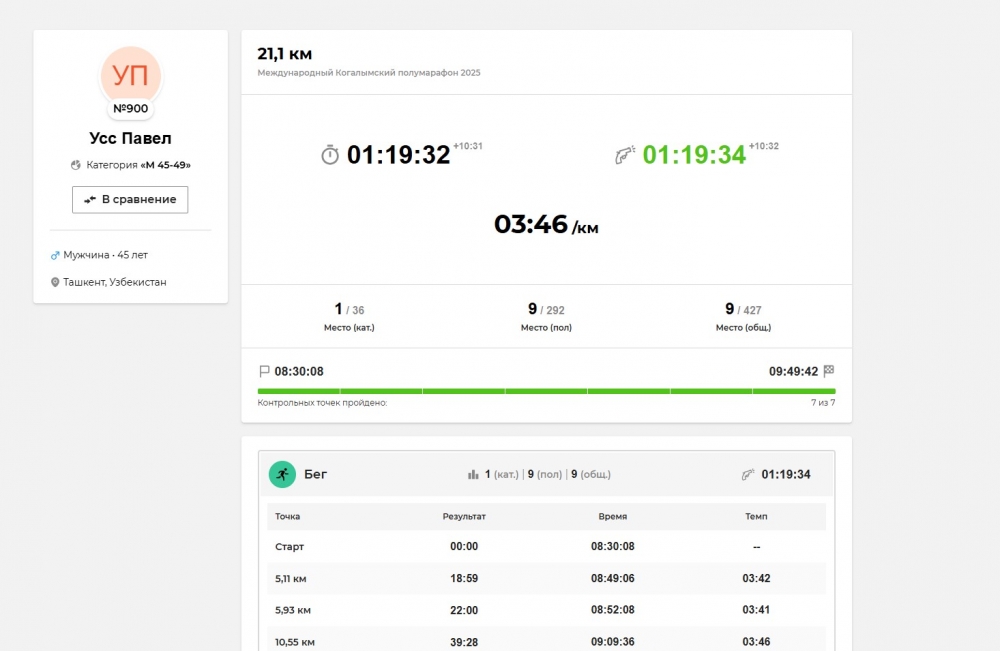This screenshot has height=651, width=1000.
Task: Click the green running man icon
Action: [282, 474]
